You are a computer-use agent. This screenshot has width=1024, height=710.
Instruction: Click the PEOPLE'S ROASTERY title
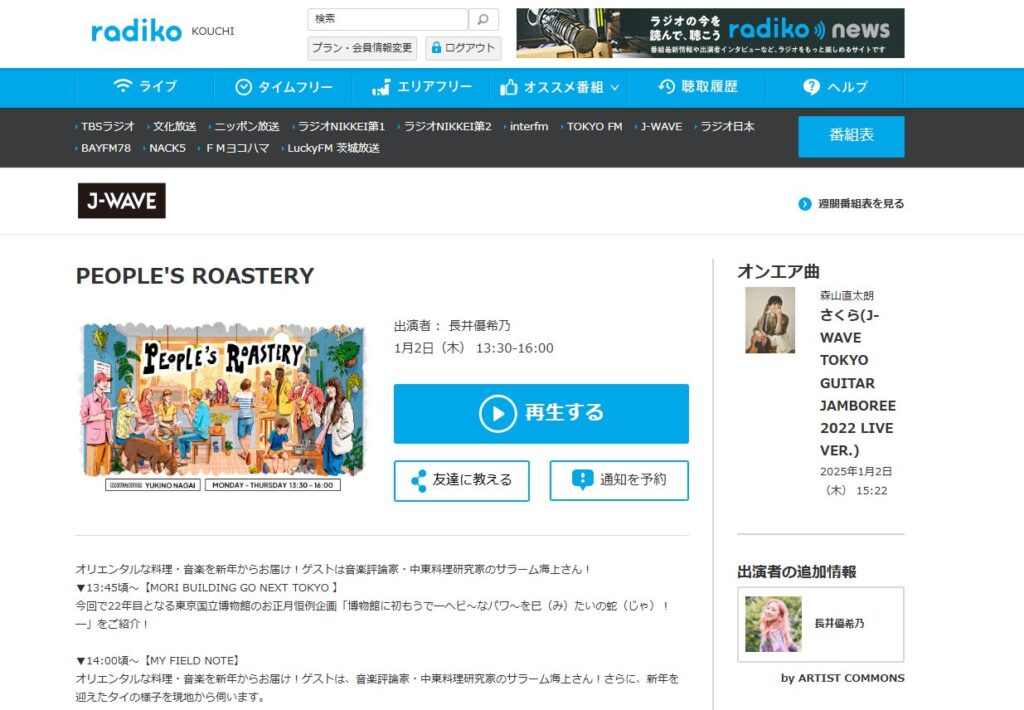coord(195,276)
